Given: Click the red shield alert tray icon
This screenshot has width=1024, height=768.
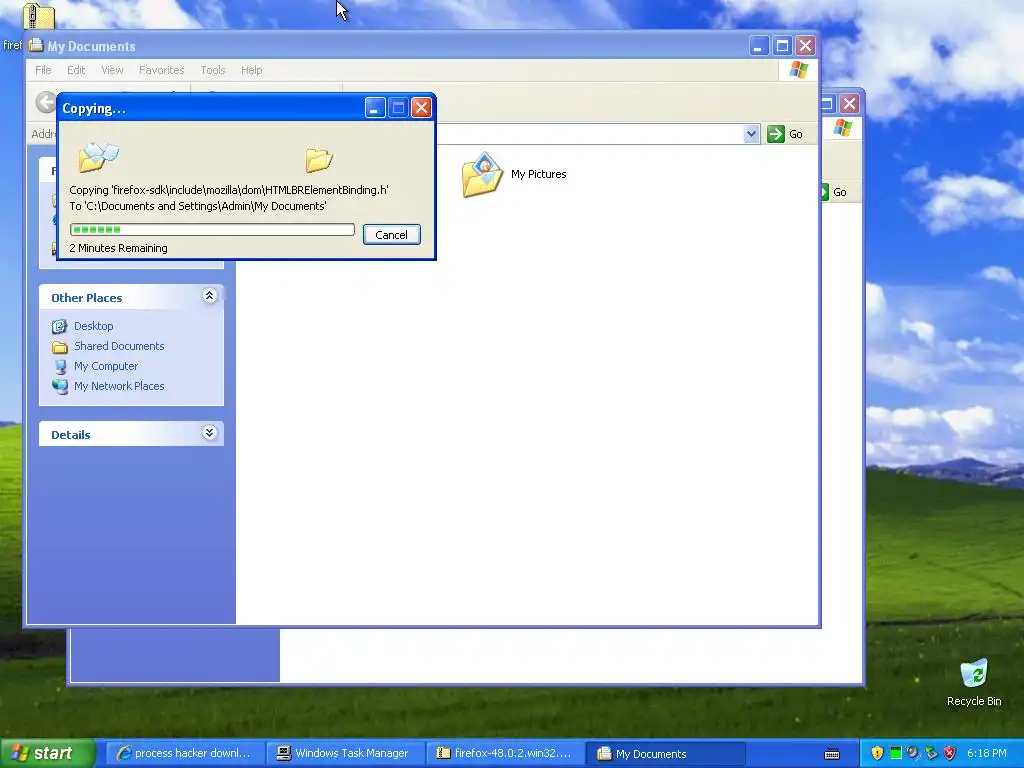Looking at the screenshot, I should (950, 753).
